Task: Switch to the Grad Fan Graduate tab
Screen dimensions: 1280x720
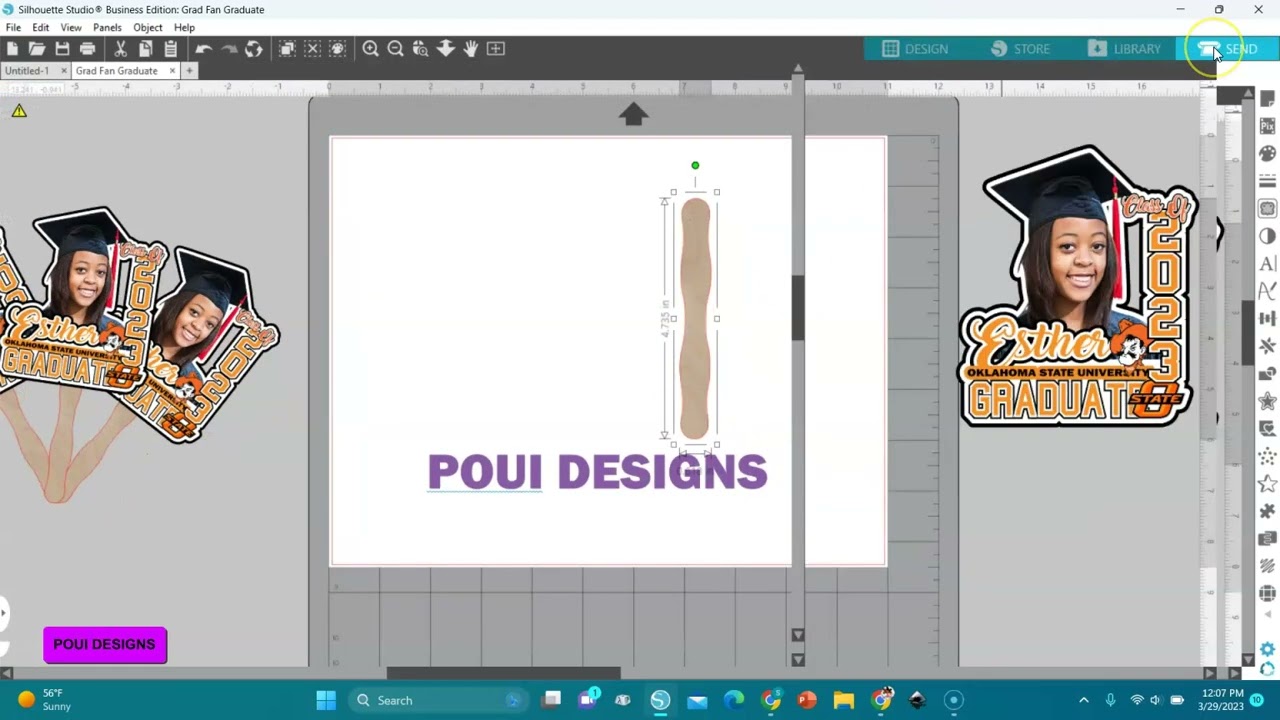Action: 116,71
